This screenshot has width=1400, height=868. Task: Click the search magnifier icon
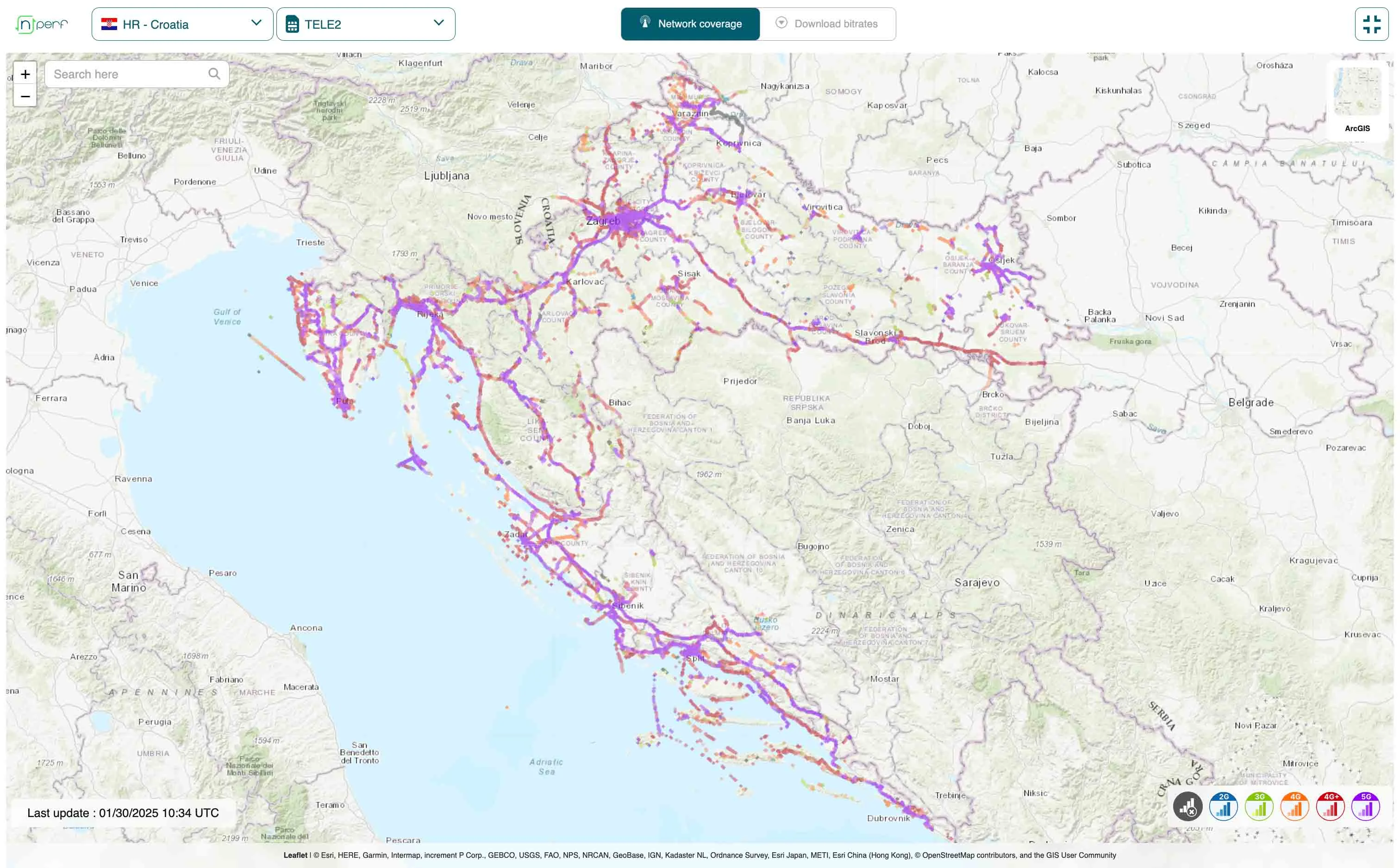[x=214, y=74]
